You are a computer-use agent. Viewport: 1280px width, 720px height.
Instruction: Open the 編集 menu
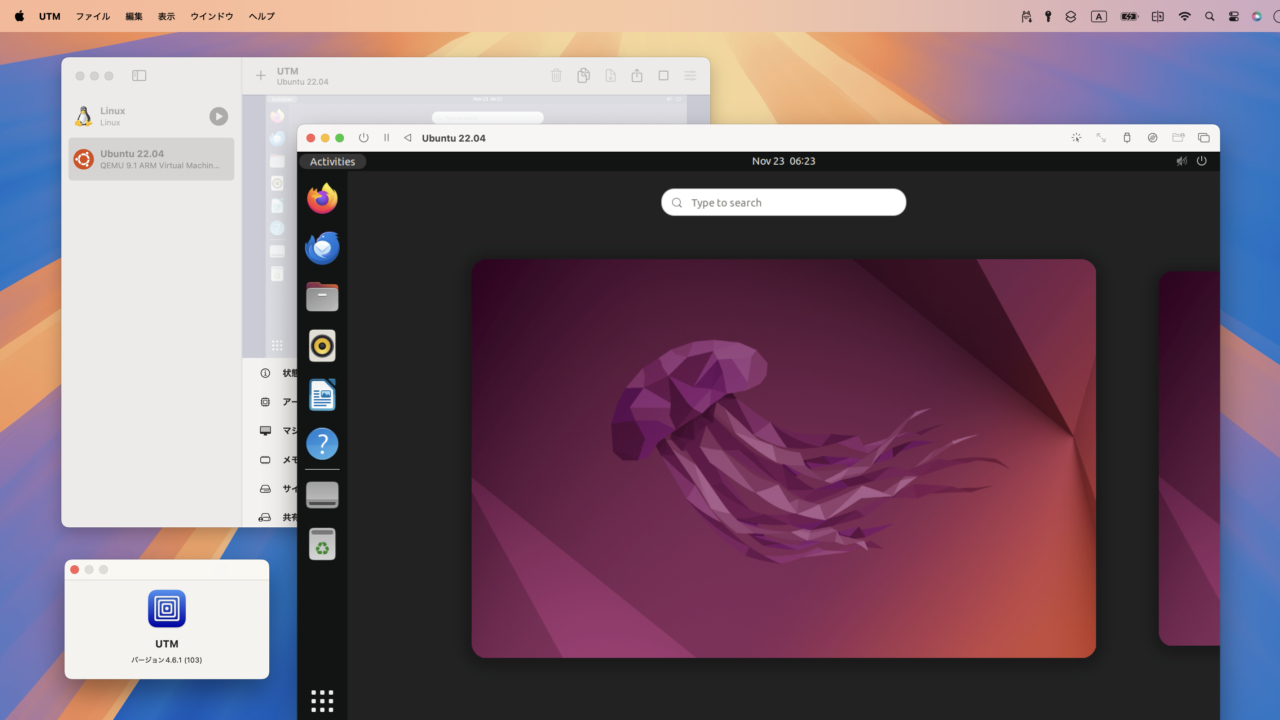pyautogui.click(x=134, y=16)
